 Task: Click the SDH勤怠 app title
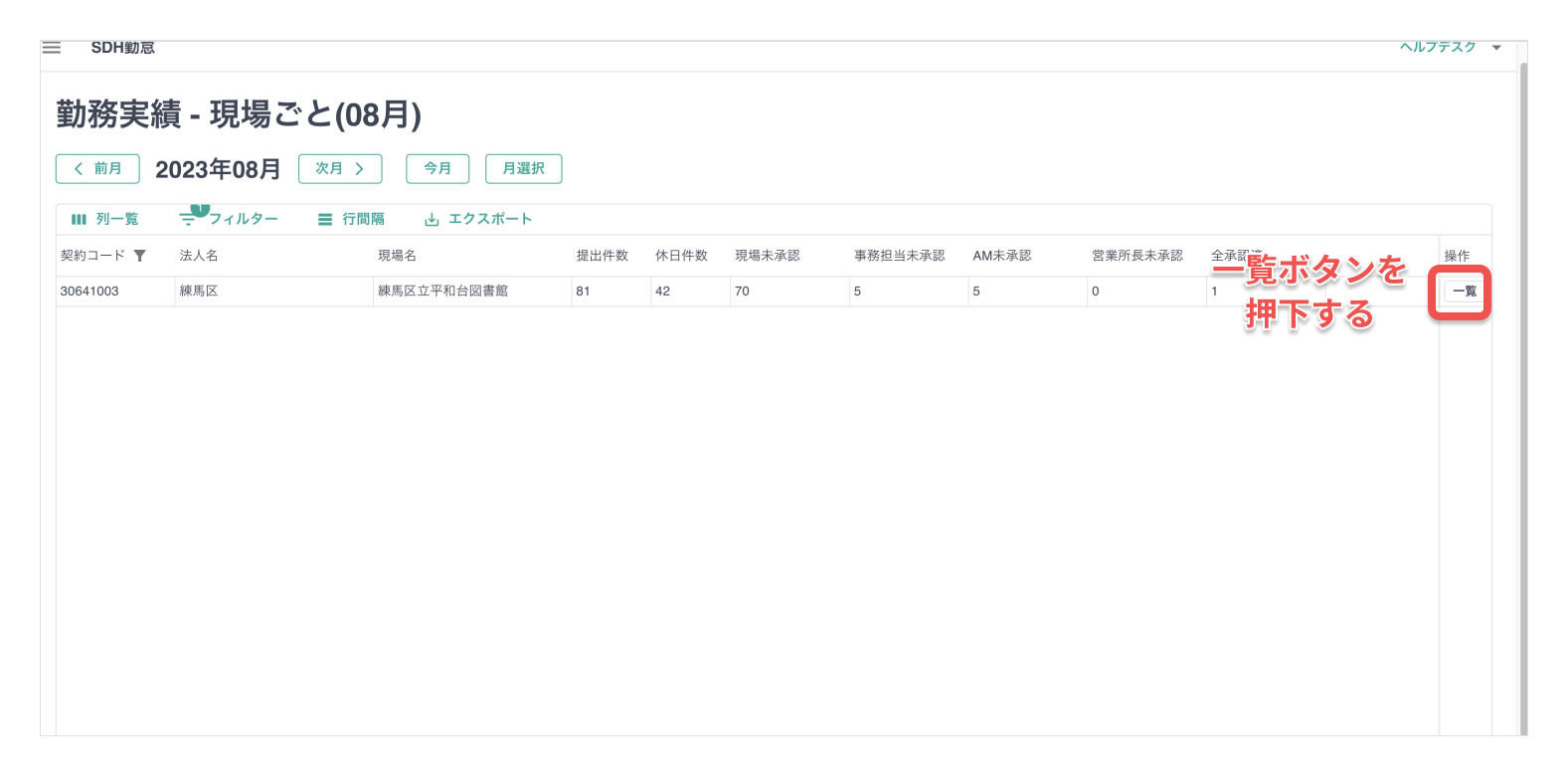tap(123, 48)
